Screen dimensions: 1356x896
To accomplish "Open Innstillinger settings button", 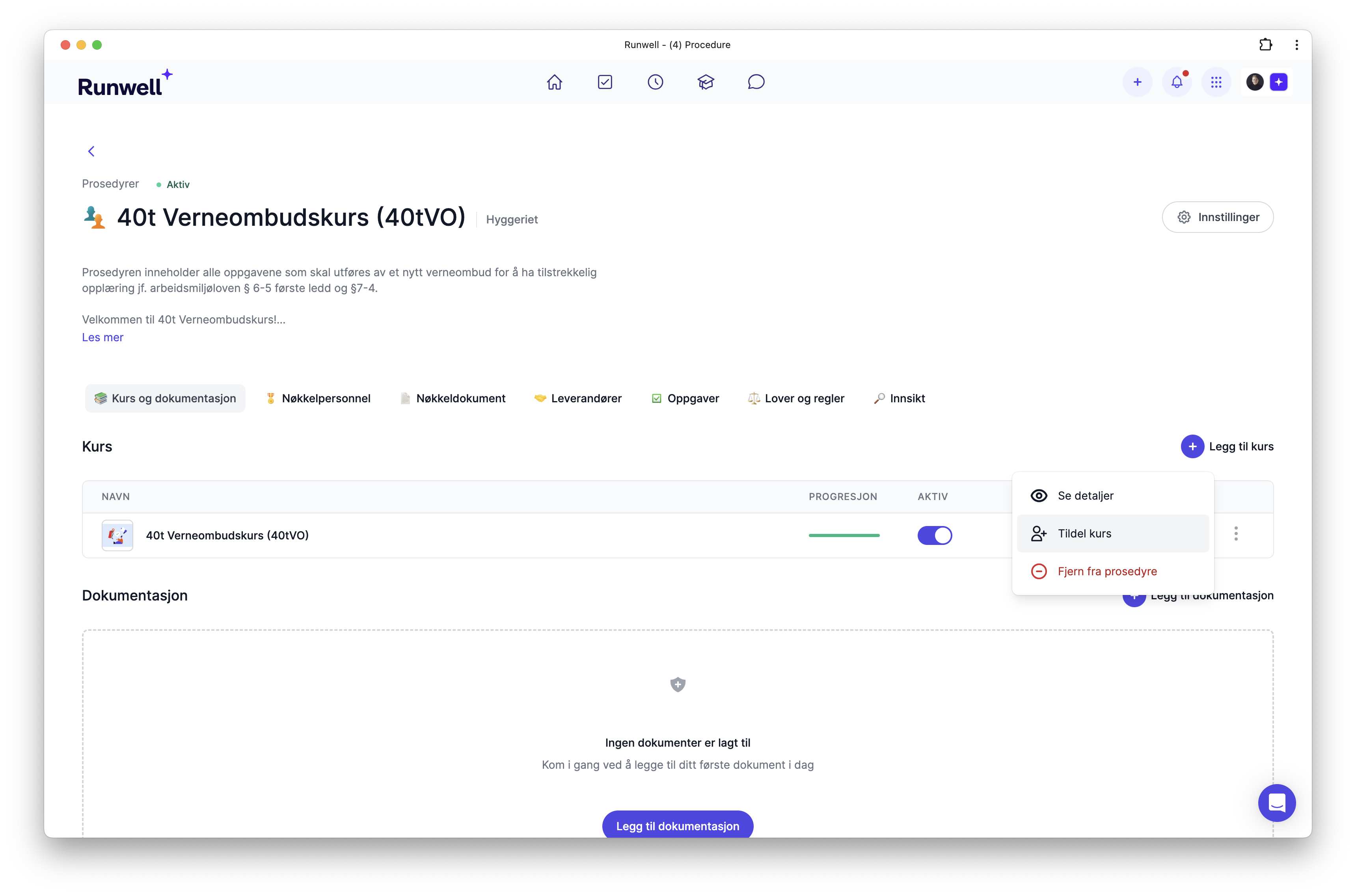I will point(1218,217).
